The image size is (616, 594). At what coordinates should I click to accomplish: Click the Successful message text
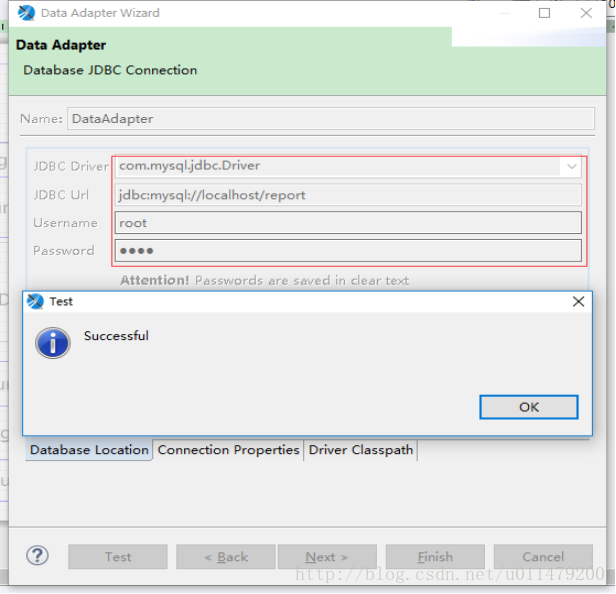116,336
